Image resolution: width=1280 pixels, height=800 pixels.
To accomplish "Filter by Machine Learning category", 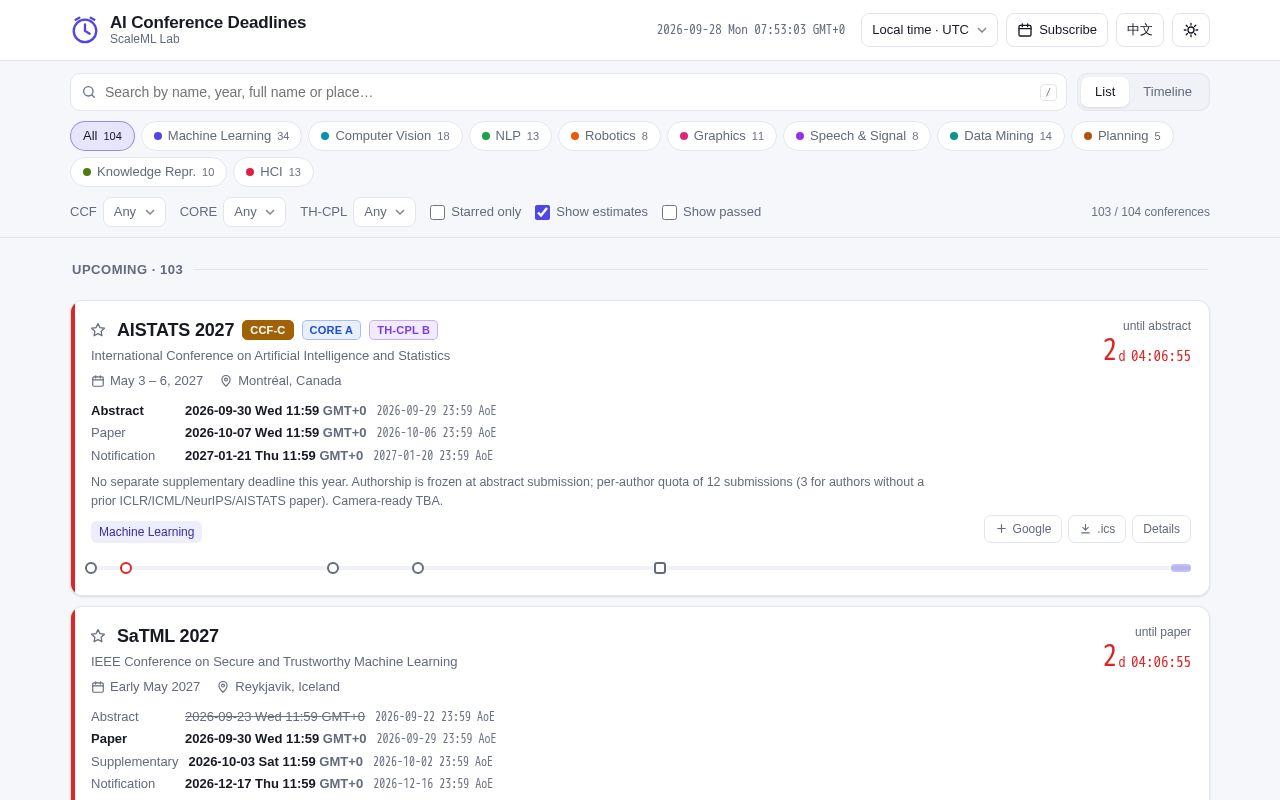I will pos(221,136).
